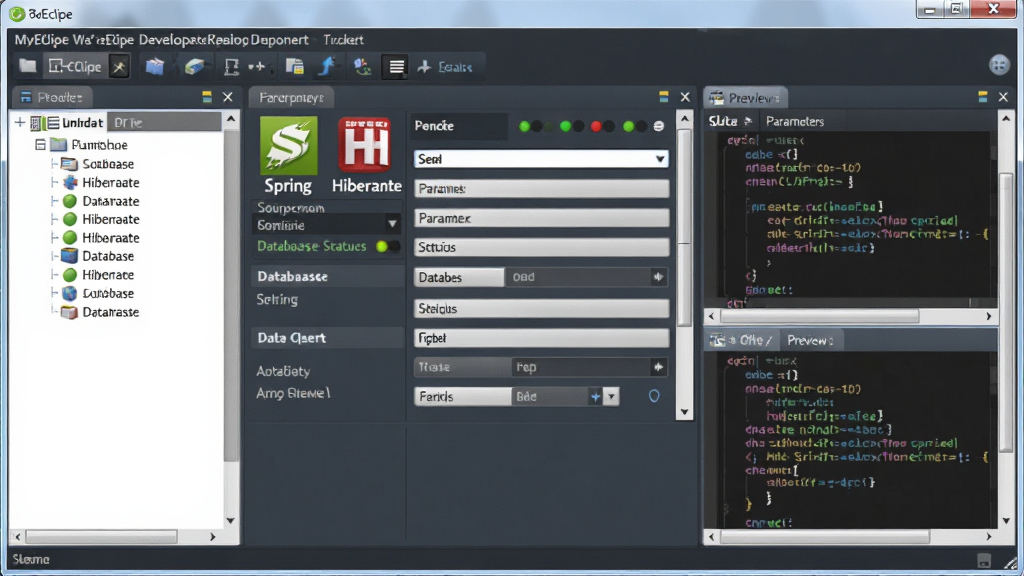1024x576 pixels.
Task: Select the Hiberaate item with blue cube icon
Action: tap(101, 182)
